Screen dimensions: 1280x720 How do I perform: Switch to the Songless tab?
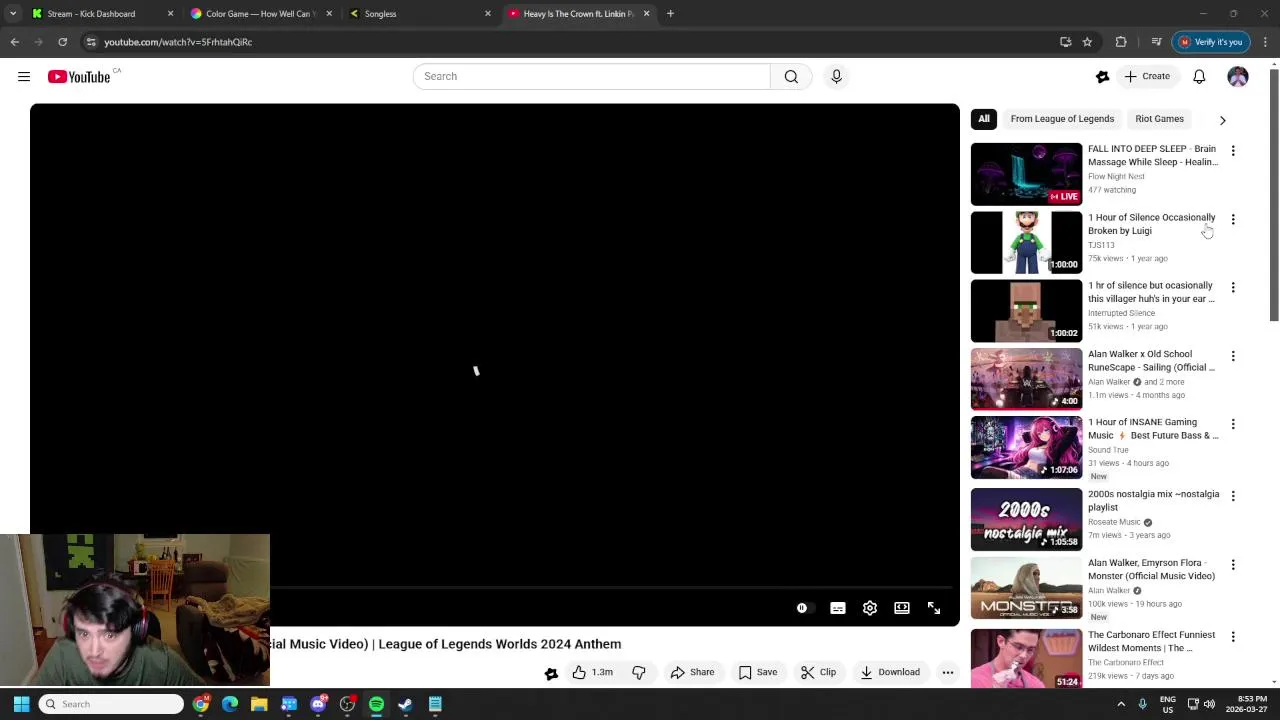click(x=420, y=14)
